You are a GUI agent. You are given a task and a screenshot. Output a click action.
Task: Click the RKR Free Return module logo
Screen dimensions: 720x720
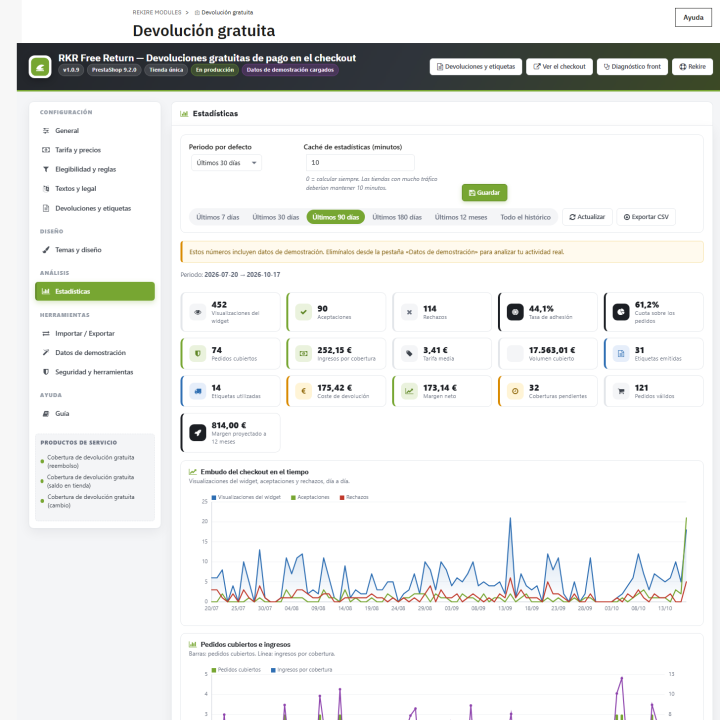pos(40,67)
